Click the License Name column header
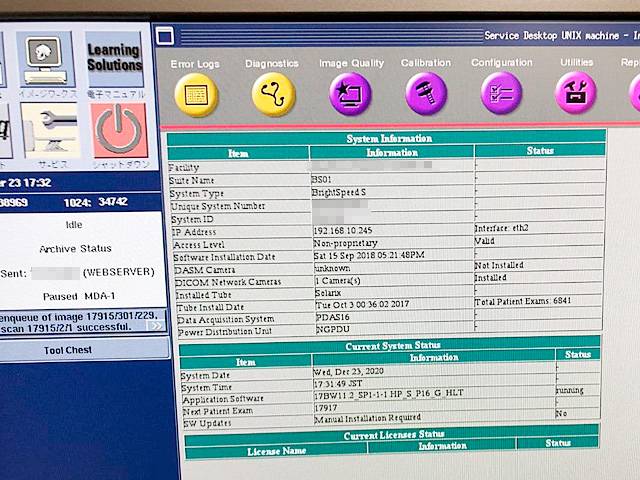This screenshot has width=640, height=480. pyautogui.click(x=277, y=451)
